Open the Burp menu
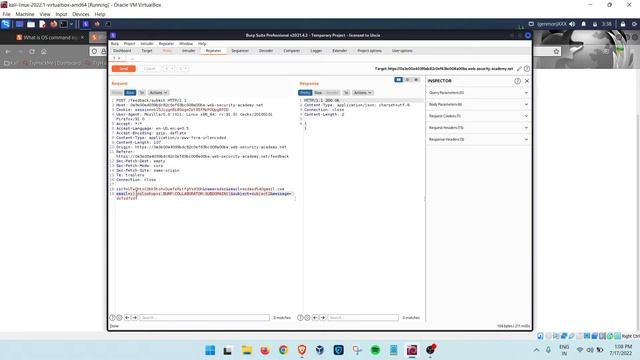640x360 pixels. click(115, 44)
